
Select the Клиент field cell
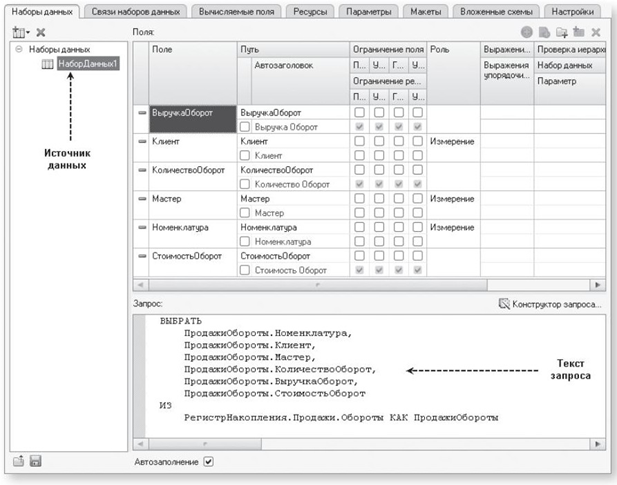193,148
